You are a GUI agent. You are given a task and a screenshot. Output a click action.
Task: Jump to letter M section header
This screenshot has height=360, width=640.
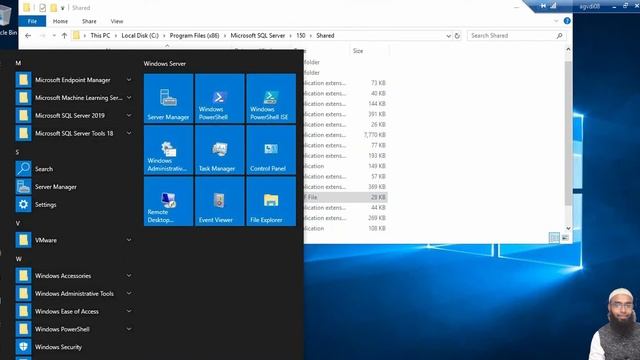(x=18, y=63)
